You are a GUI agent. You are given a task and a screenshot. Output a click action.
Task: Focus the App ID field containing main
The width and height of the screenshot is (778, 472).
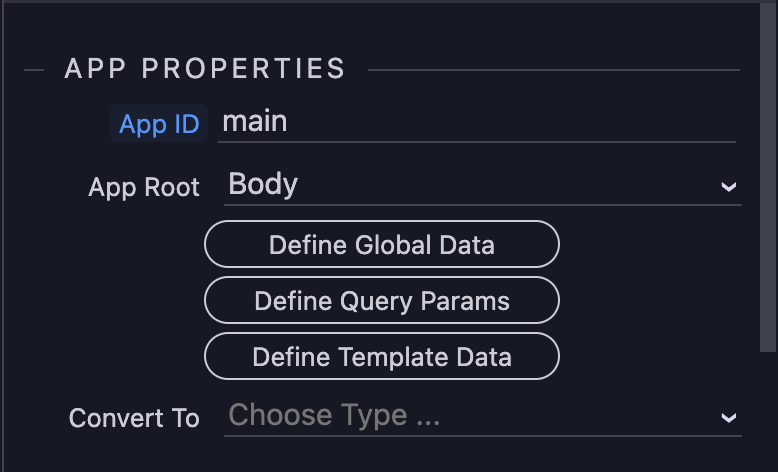pos(476,123)
